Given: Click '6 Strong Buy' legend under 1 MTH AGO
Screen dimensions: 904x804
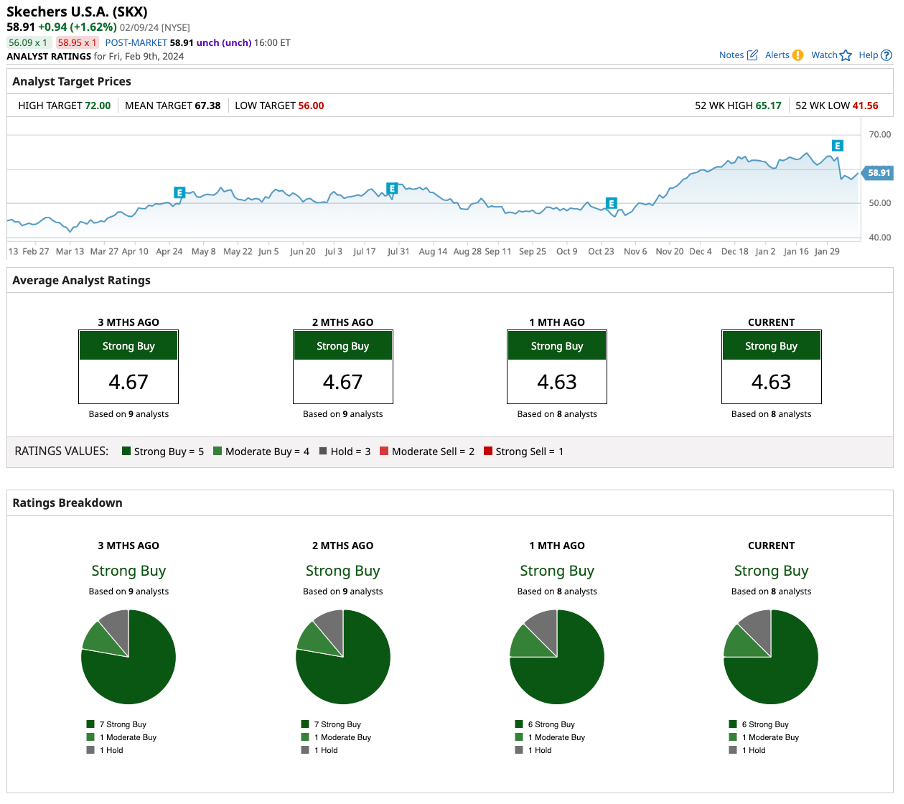Looking at the screenshot, I should pyautogui.click(x=545, y=724).
